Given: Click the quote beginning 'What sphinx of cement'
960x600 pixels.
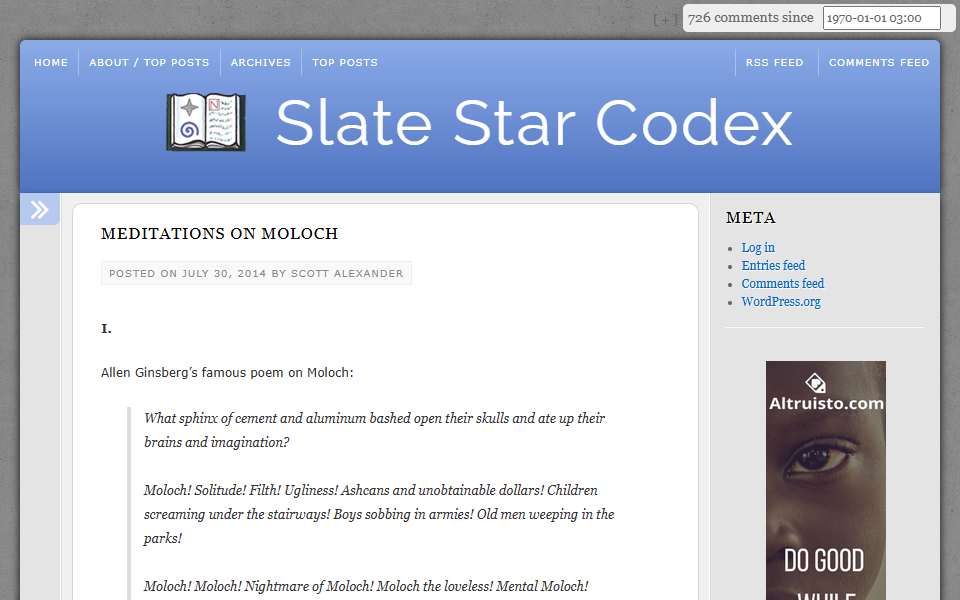Looking at the screenshot, I should [x=374, y=430].
